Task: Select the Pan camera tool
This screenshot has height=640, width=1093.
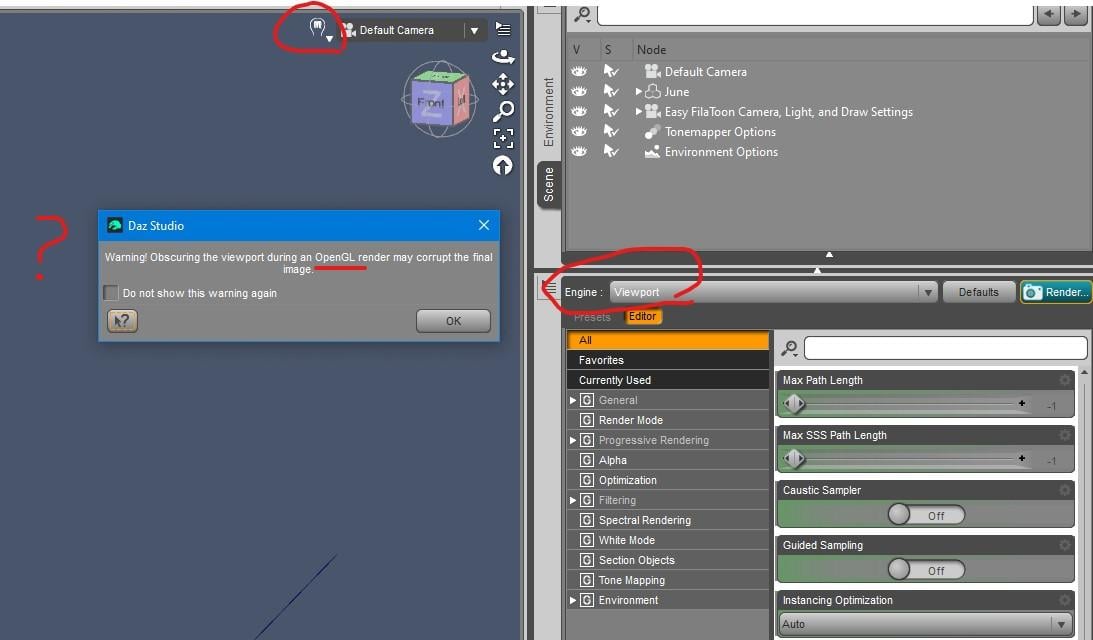Action: (x=503, y=84)
